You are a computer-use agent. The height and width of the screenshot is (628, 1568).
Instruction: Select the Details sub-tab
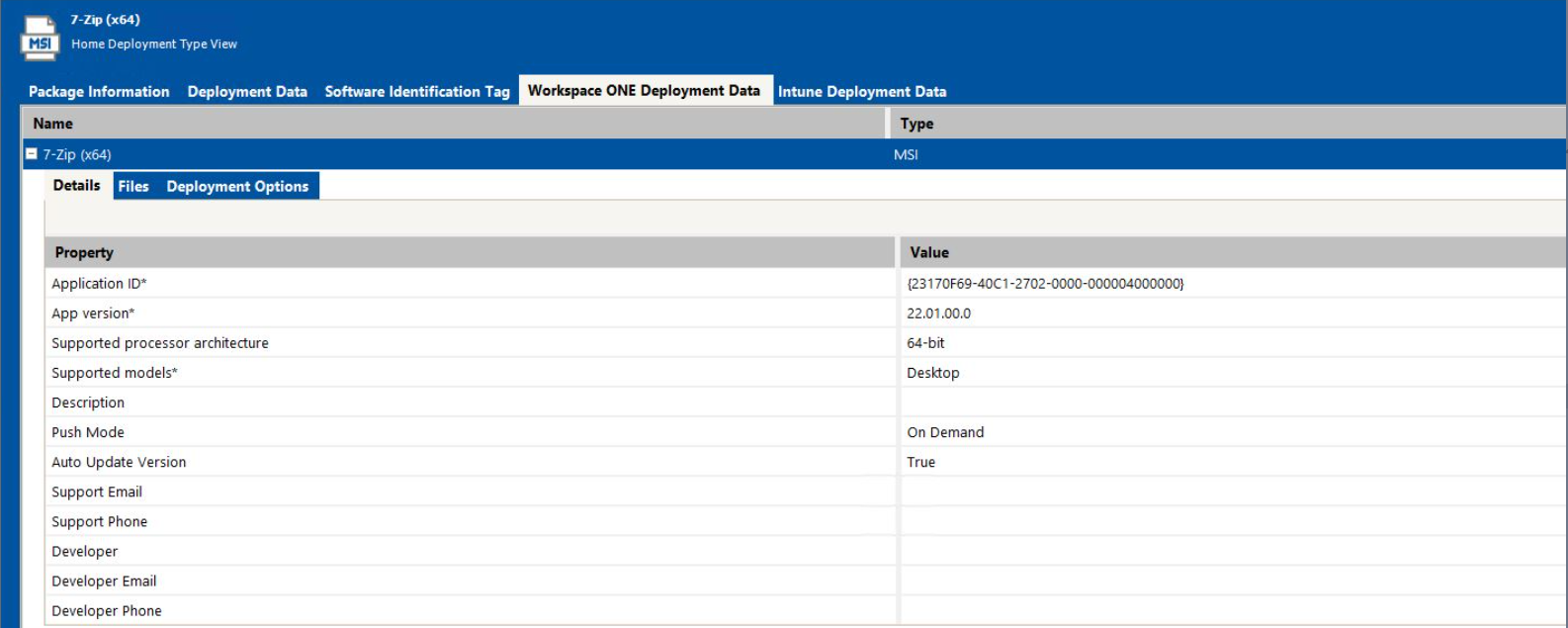click(x=76, y=186)
